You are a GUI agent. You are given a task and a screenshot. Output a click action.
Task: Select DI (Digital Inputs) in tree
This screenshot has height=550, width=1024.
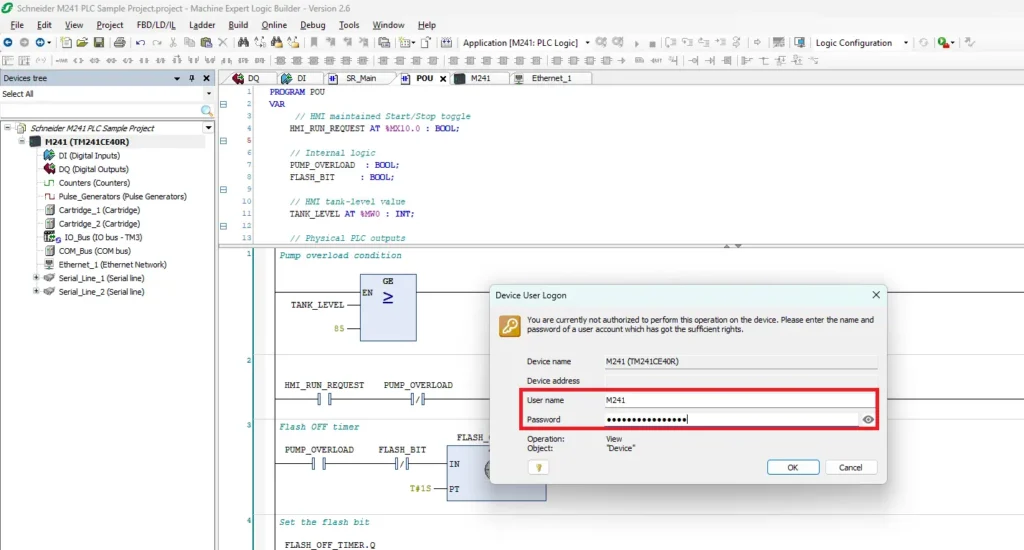(89, 155)
